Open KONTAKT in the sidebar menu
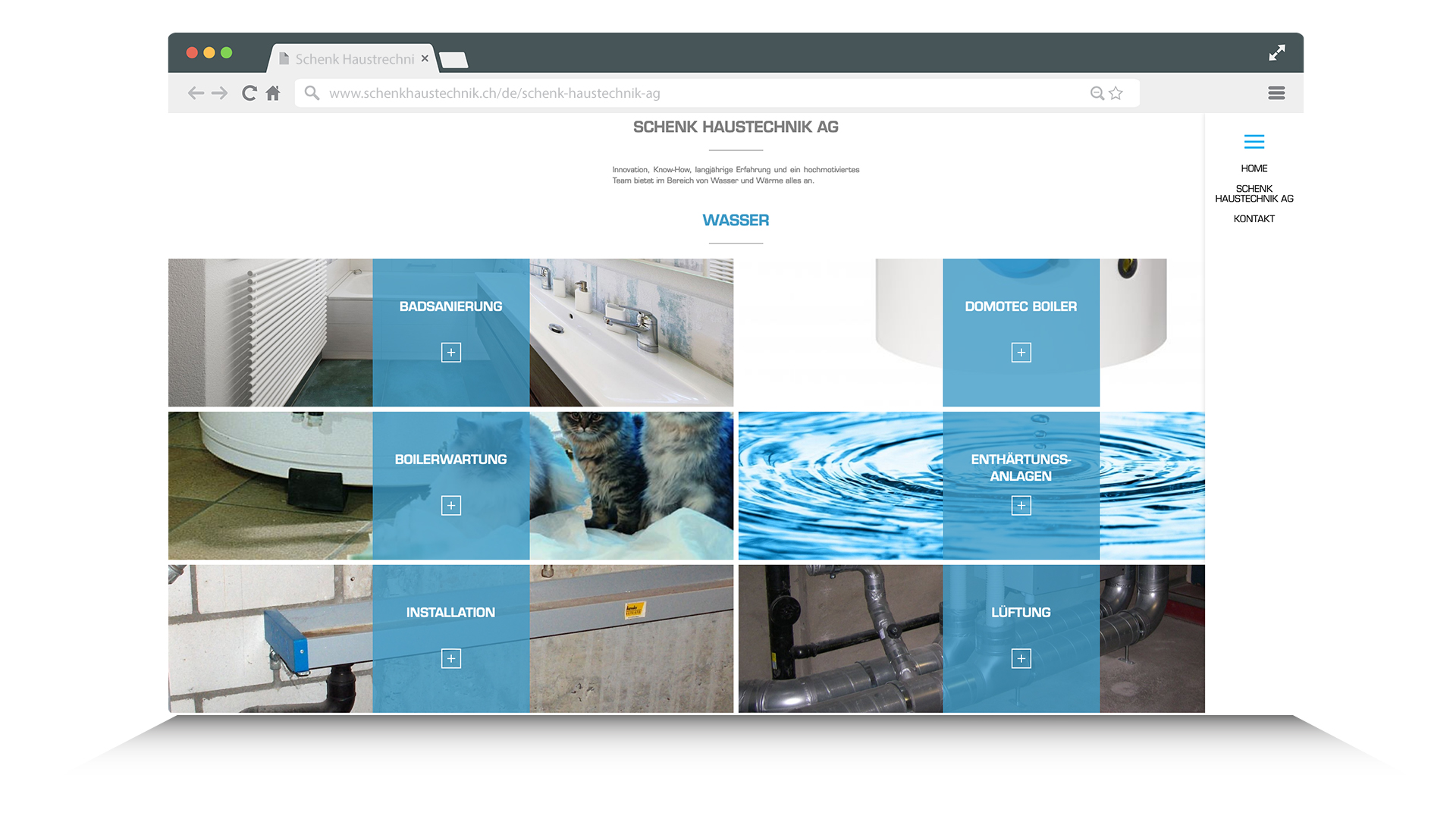 coord(1254,219)
